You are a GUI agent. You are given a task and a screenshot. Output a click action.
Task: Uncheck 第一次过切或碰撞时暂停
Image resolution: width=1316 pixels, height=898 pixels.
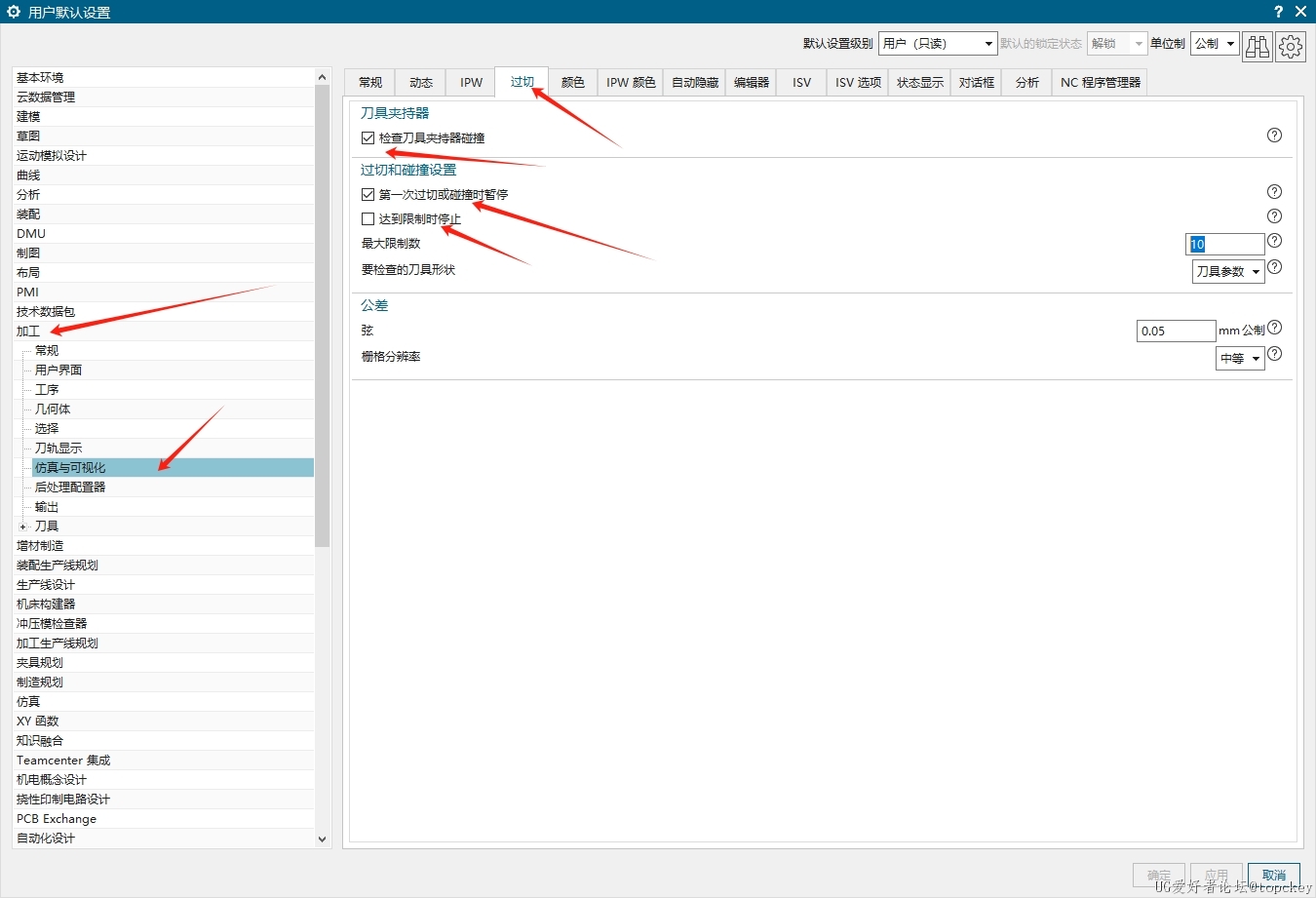click(x=368, y=195)
